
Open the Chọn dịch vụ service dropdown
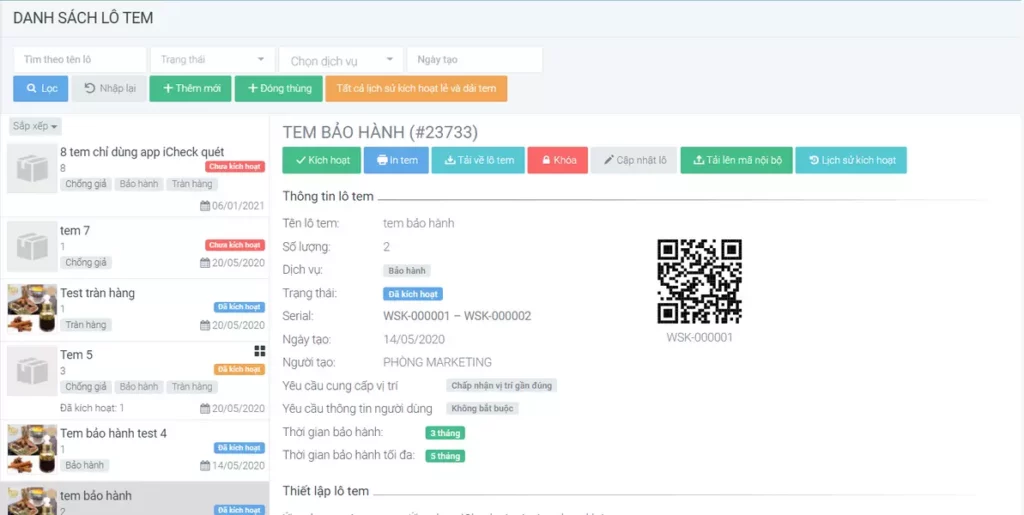click(341, 60)
